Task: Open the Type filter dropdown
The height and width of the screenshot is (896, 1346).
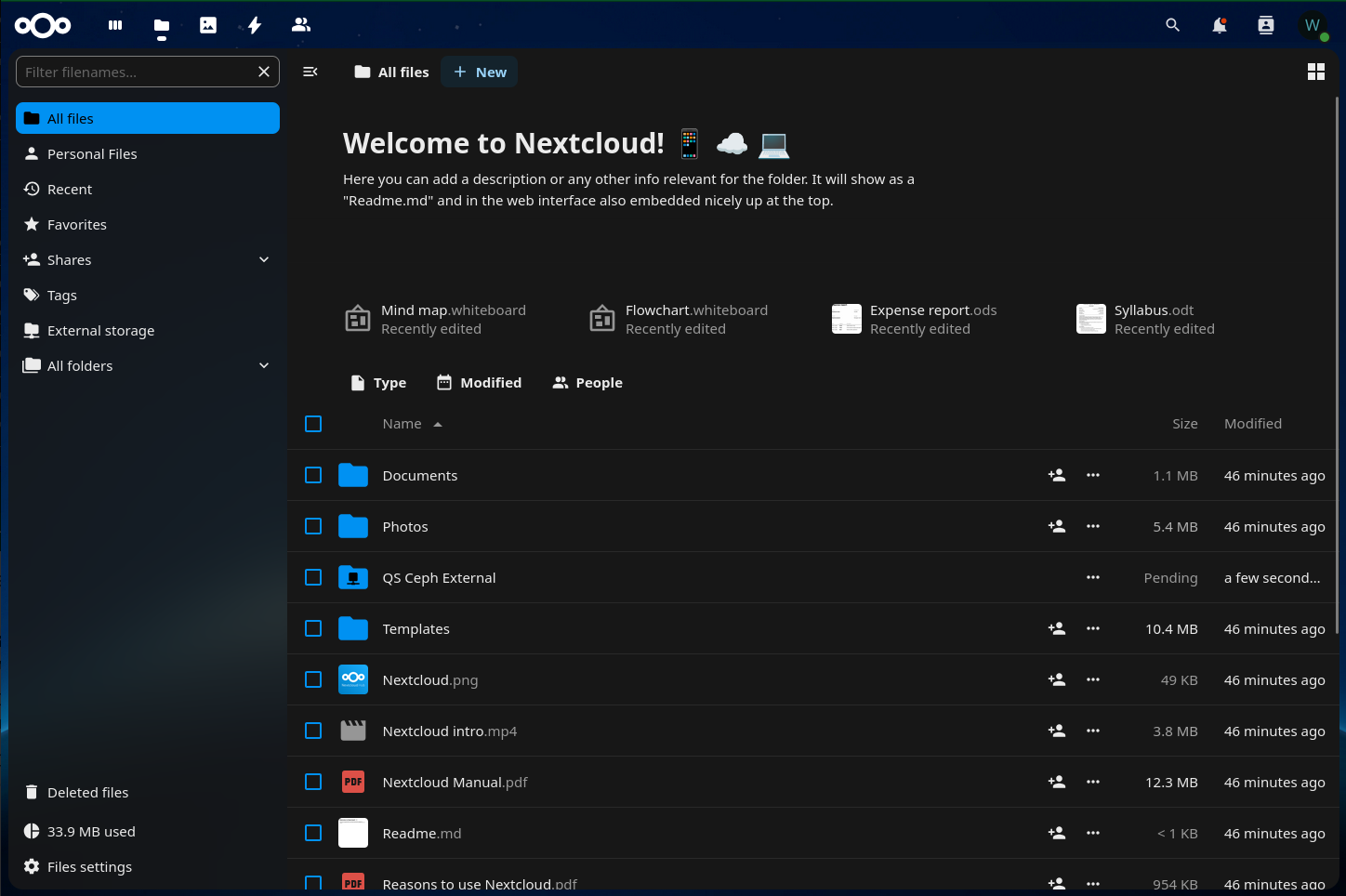Action: 378,382
